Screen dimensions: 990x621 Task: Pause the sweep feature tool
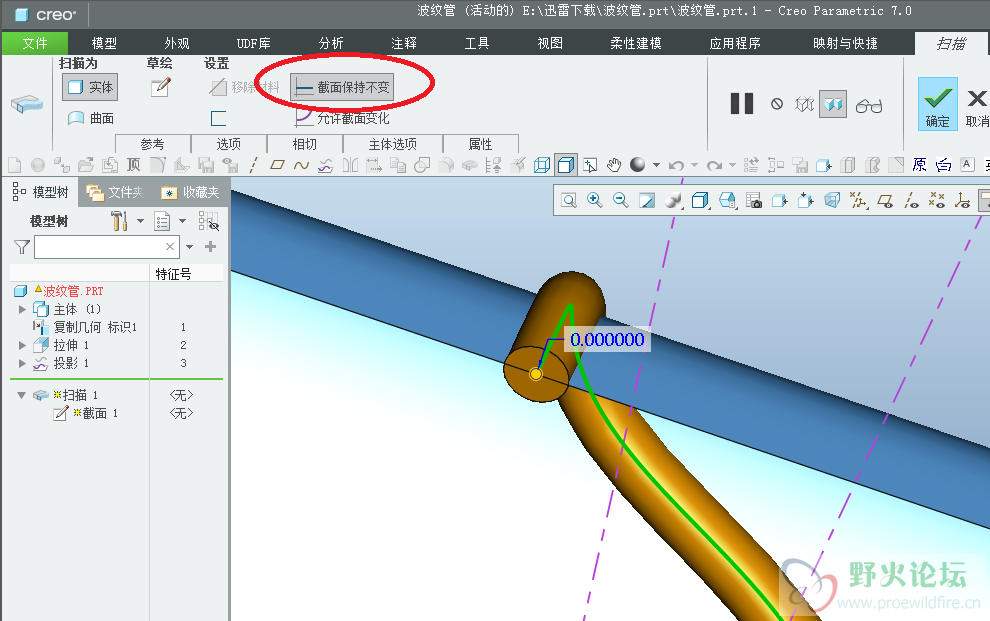(741, 104)
